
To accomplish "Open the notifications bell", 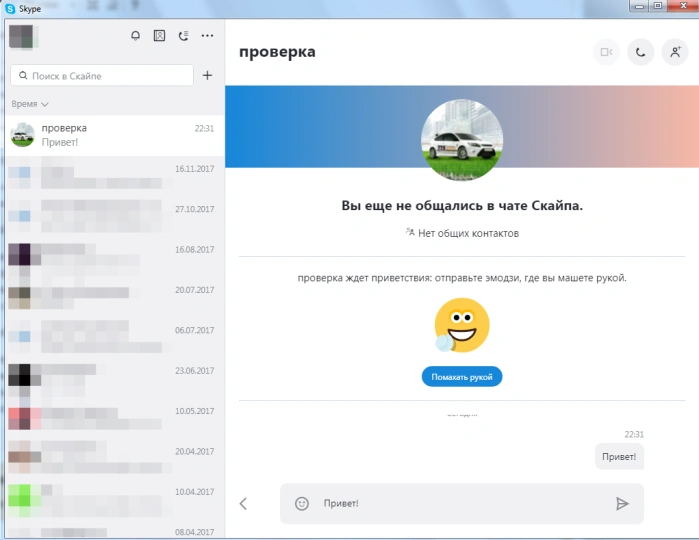I will point(136,36).
